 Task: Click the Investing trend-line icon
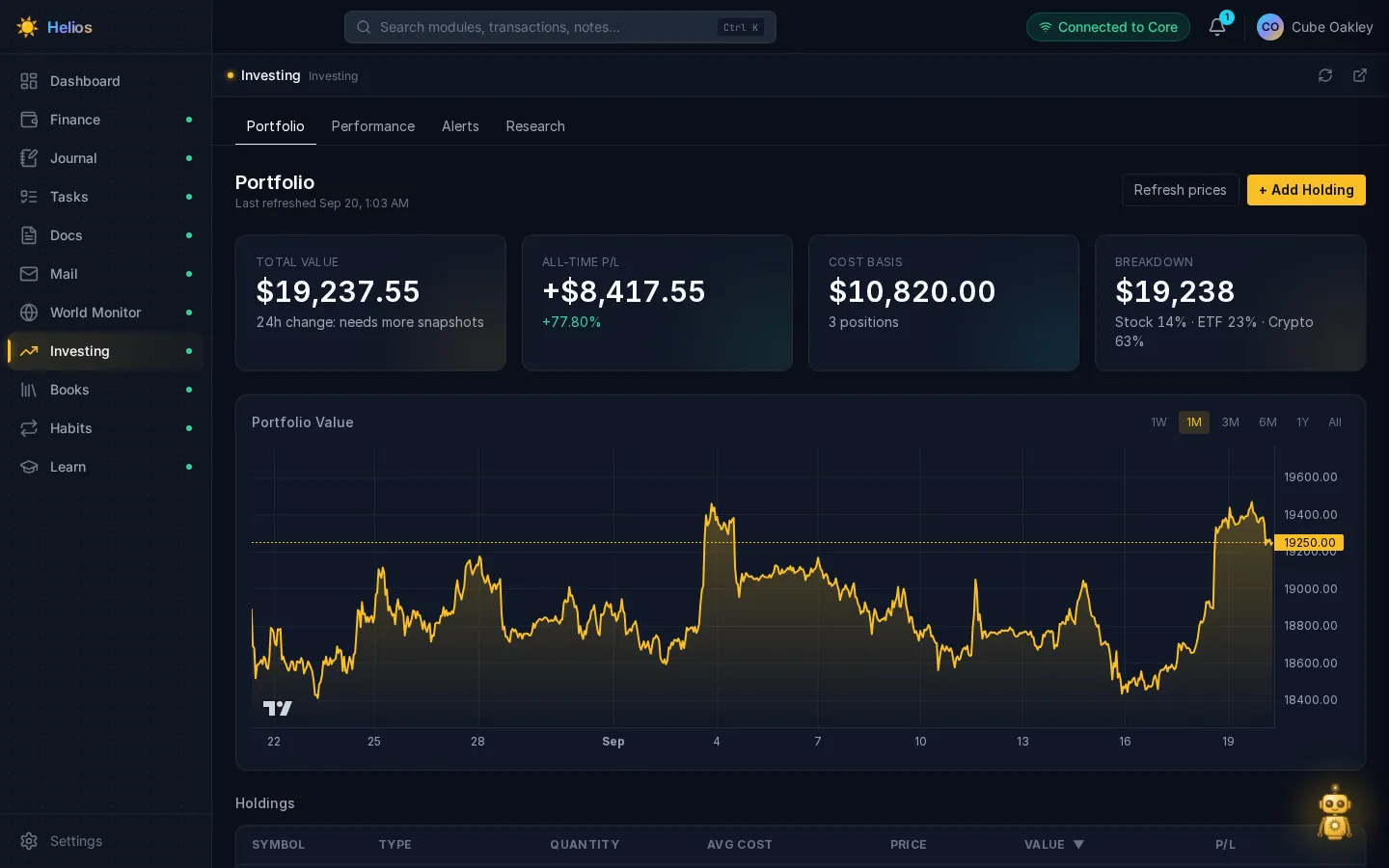click(x=29, y=351)
